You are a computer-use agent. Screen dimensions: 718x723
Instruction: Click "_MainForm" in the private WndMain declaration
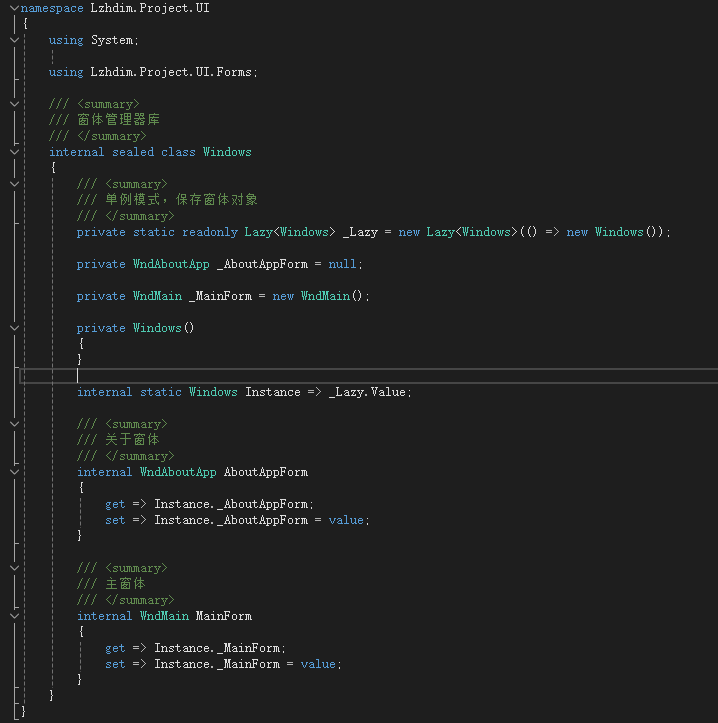[220, 296]
